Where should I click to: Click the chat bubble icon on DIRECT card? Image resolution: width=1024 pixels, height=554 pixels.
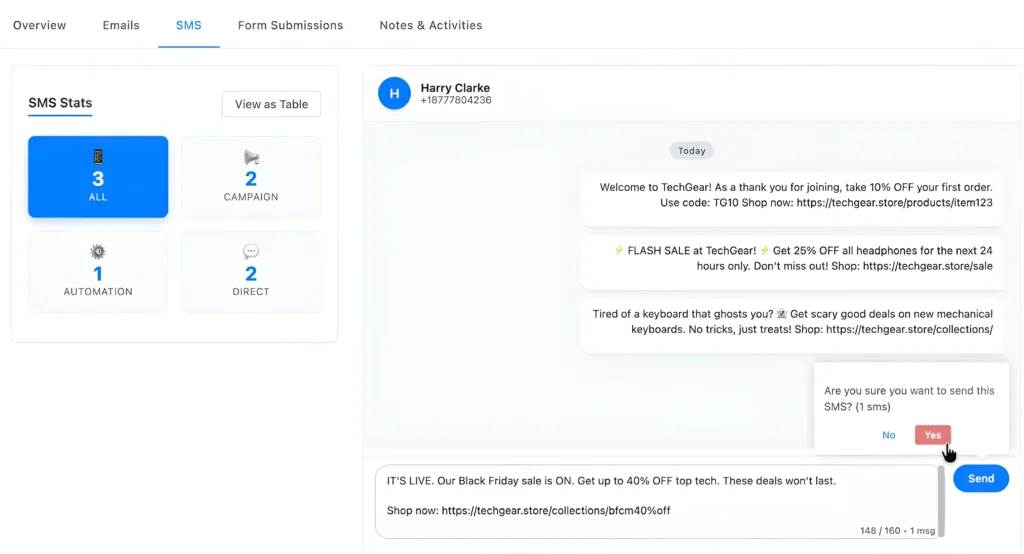(251, 251)
